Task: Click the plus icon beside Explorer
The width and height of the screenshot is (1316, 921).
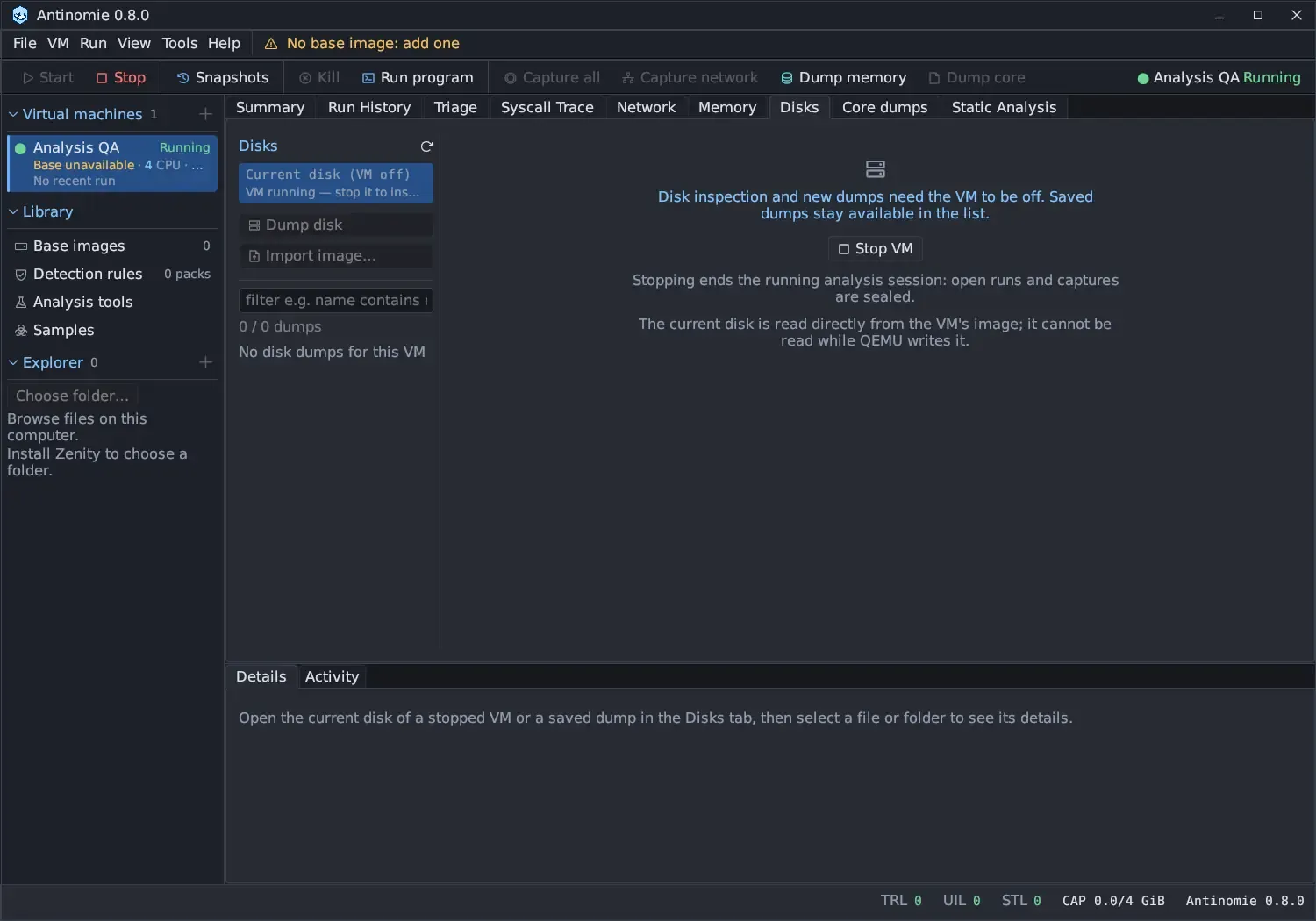Action: 205,362
